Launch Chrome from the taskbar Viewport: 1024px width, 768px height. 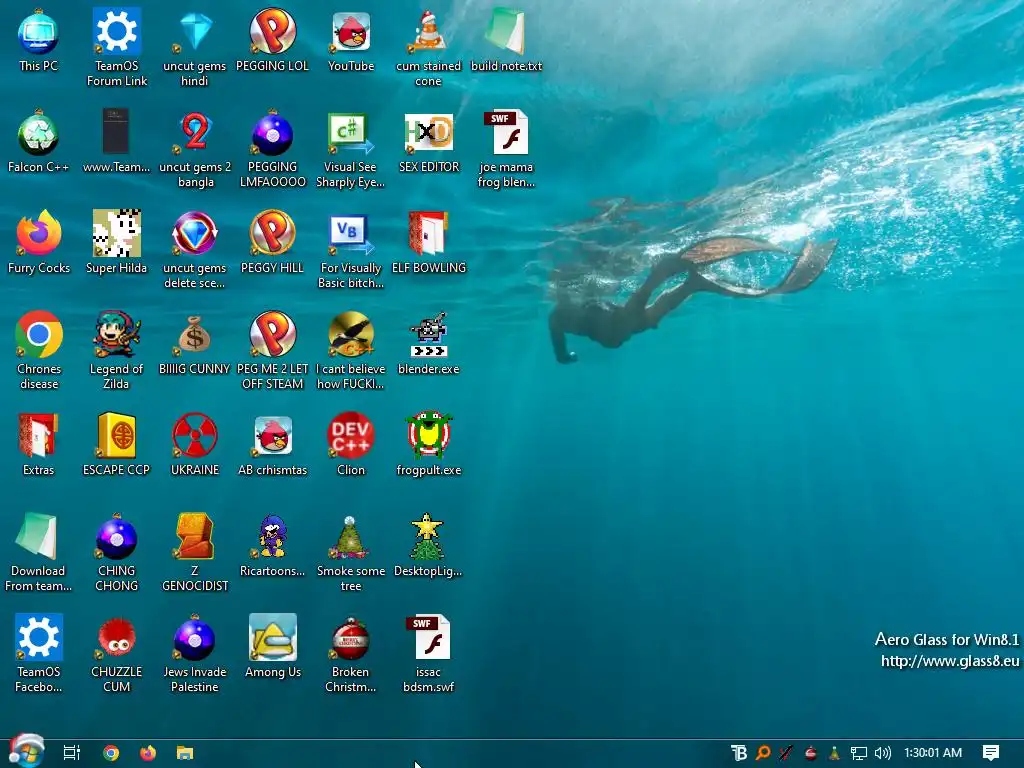coord(111,753)
